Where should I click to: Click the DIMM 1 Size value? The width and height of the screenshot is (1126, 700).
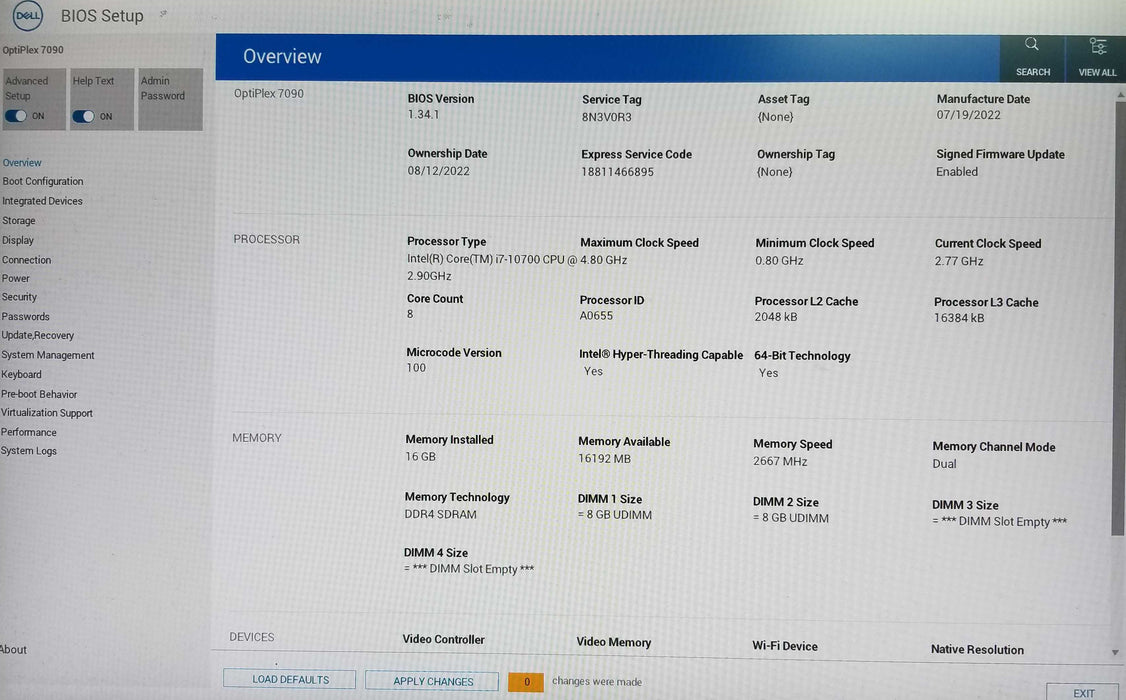[x=615, y=515]
